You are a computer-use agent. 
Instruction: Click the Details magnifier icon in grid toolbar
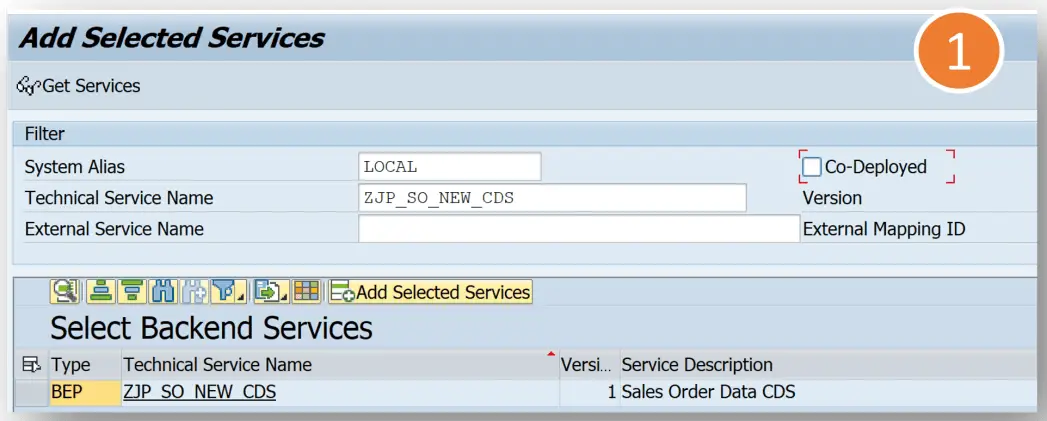click(x=65, y=292)
